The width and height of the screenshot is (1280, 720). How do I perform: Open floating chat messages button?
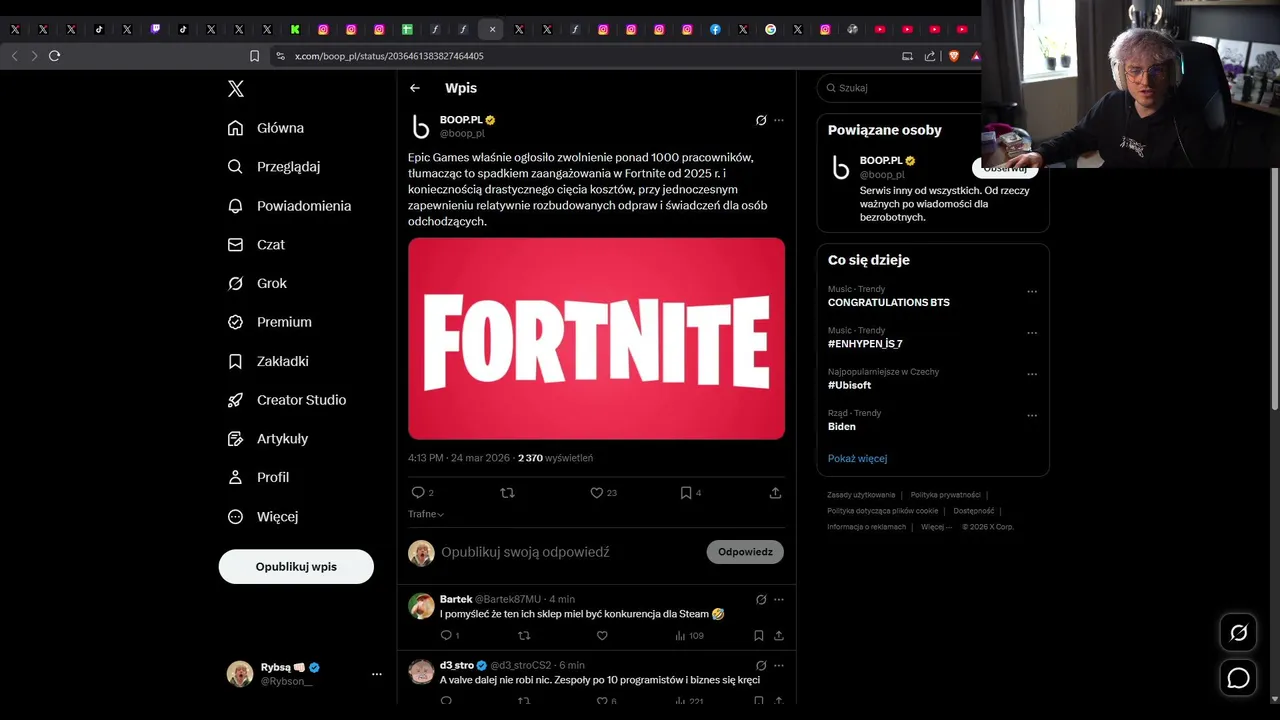[x=1238, y=678]
